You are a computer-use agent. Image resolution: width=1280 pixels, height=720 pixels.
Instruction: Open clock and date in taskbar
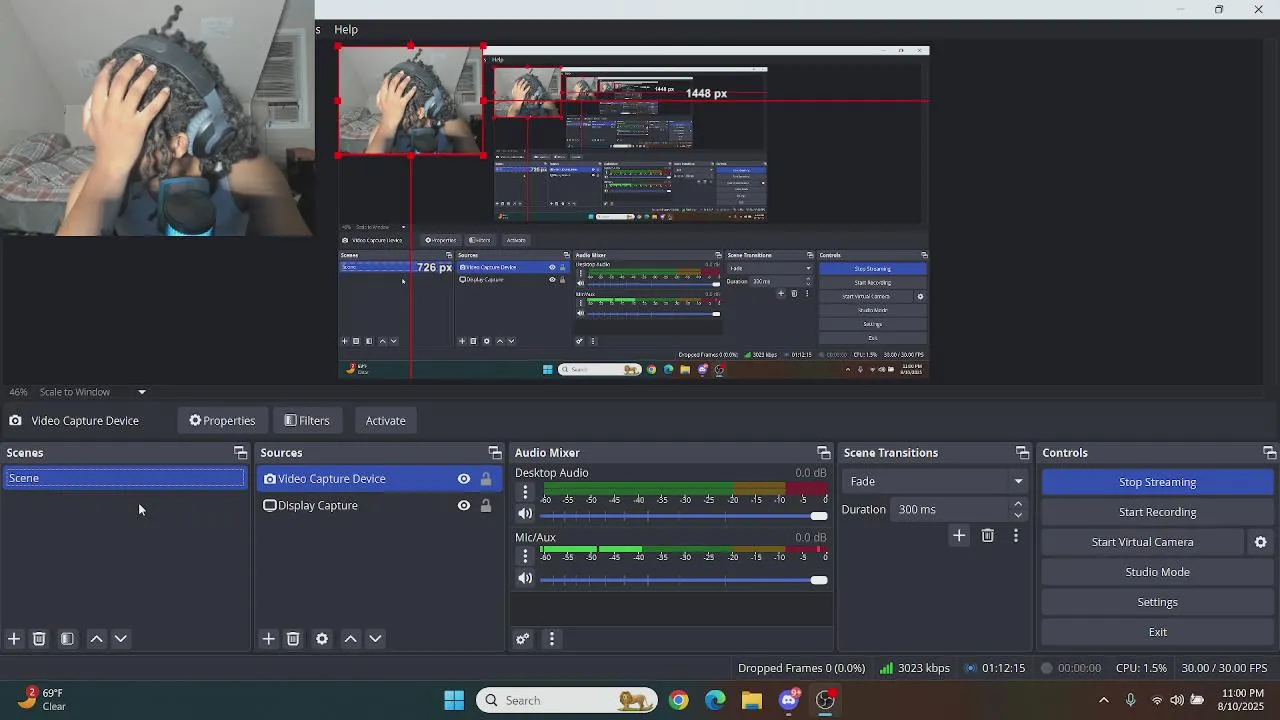coord(1242,700)
